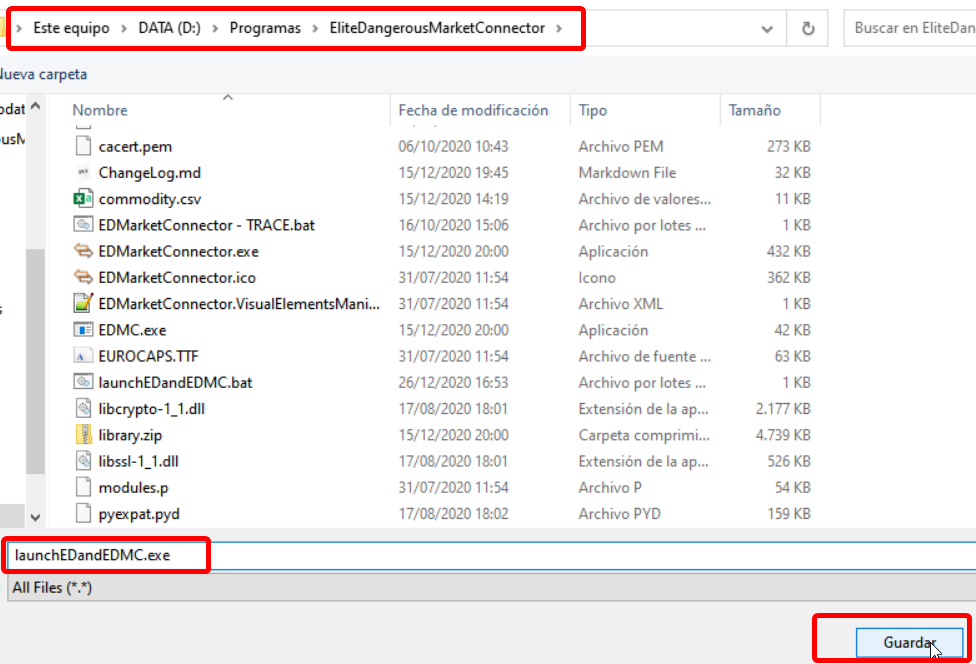976x664 pixels.
Task: Click the library.zip archive icon
Action: click(x=83, y=434)
